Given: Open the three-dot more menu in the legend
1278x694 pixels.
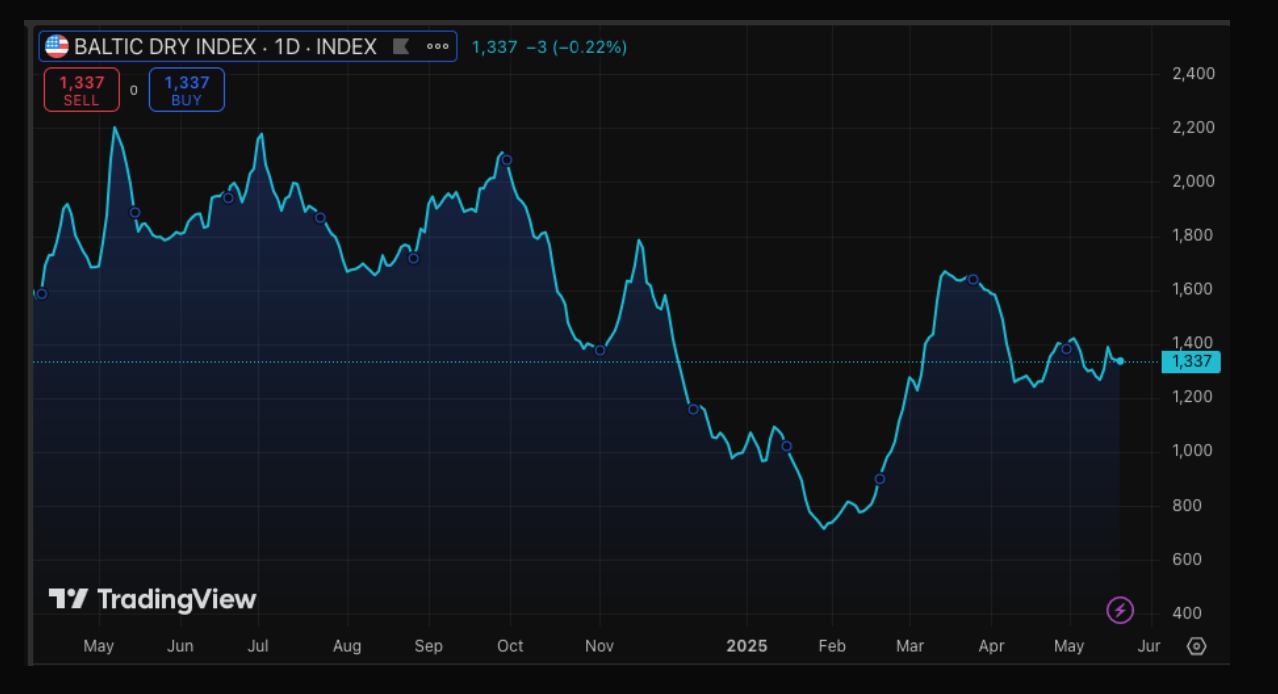Looking at the screenshot, I should click(x=437, y=46).
